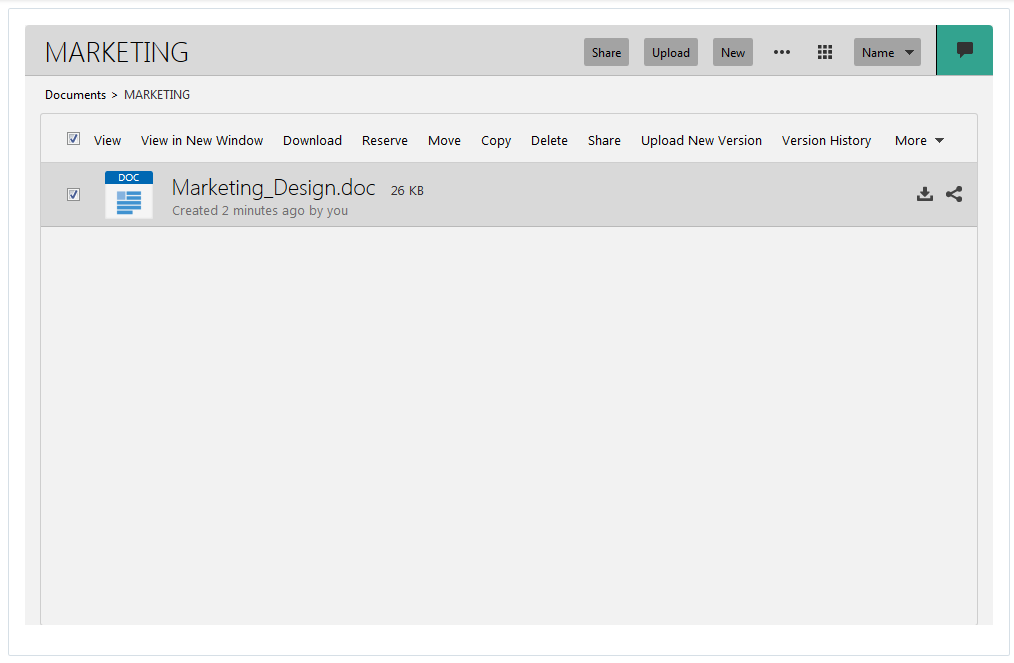Choose Upload New Version
The height and width of the screenshot is (663, 1014).
coord(701,140)
